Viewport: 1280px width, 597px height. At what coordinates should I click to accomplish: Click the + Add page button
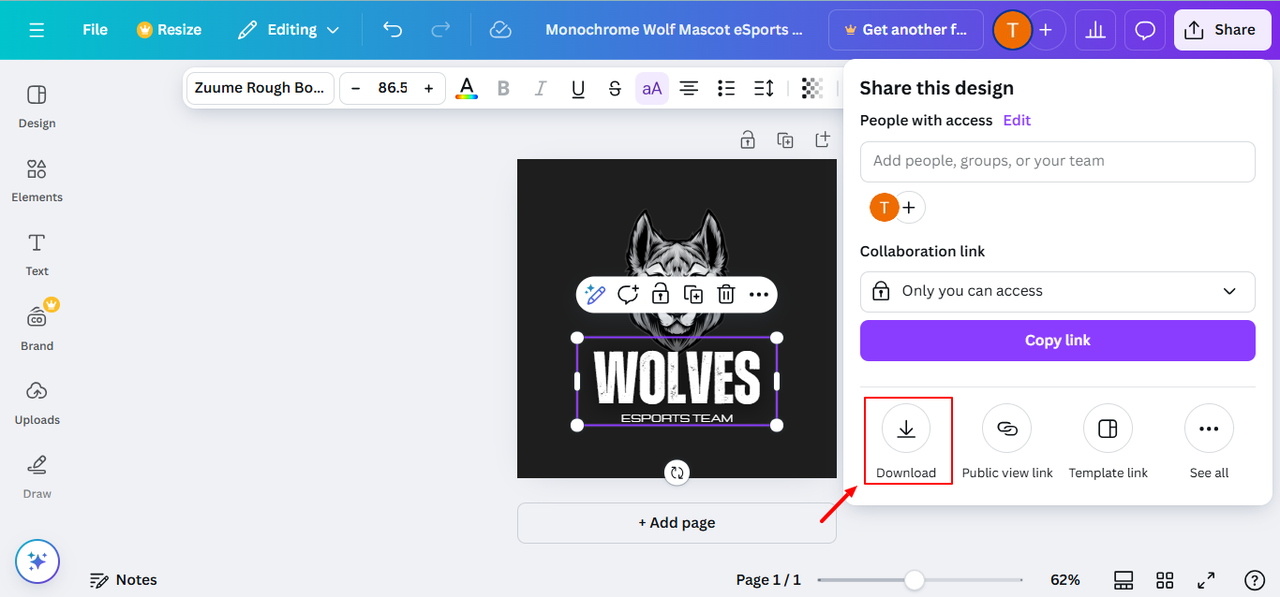(677, 523)
